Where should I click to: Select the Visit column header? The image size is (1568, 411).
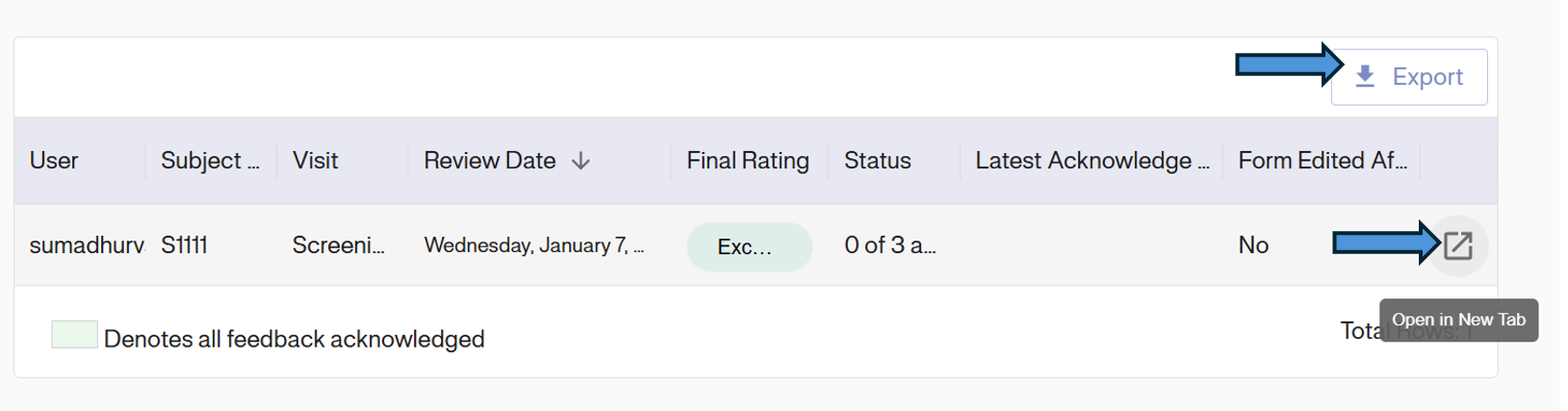click(x=315, y=161)
